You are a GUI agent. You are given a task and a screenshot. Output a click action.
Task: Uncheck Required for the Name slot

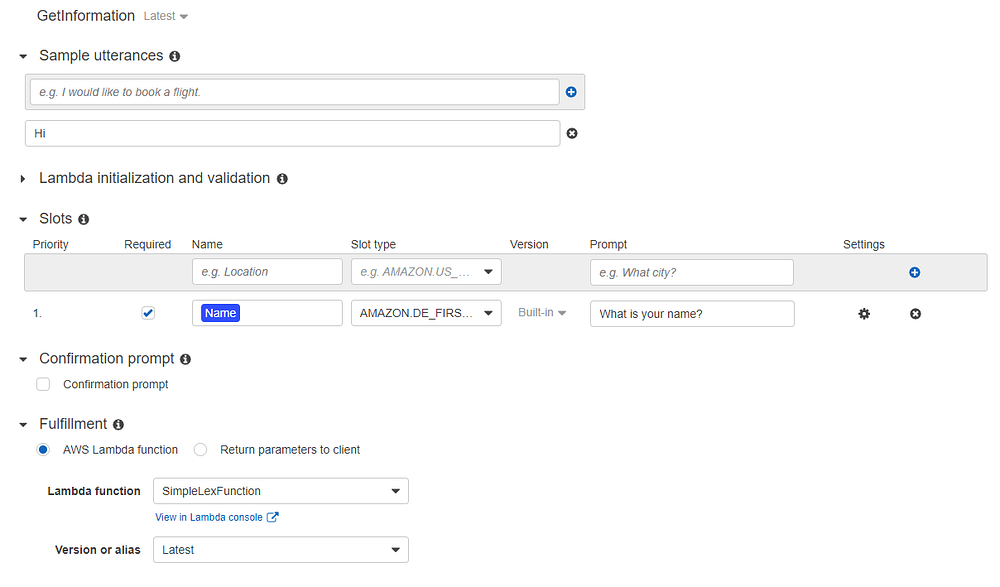(148, 312)
